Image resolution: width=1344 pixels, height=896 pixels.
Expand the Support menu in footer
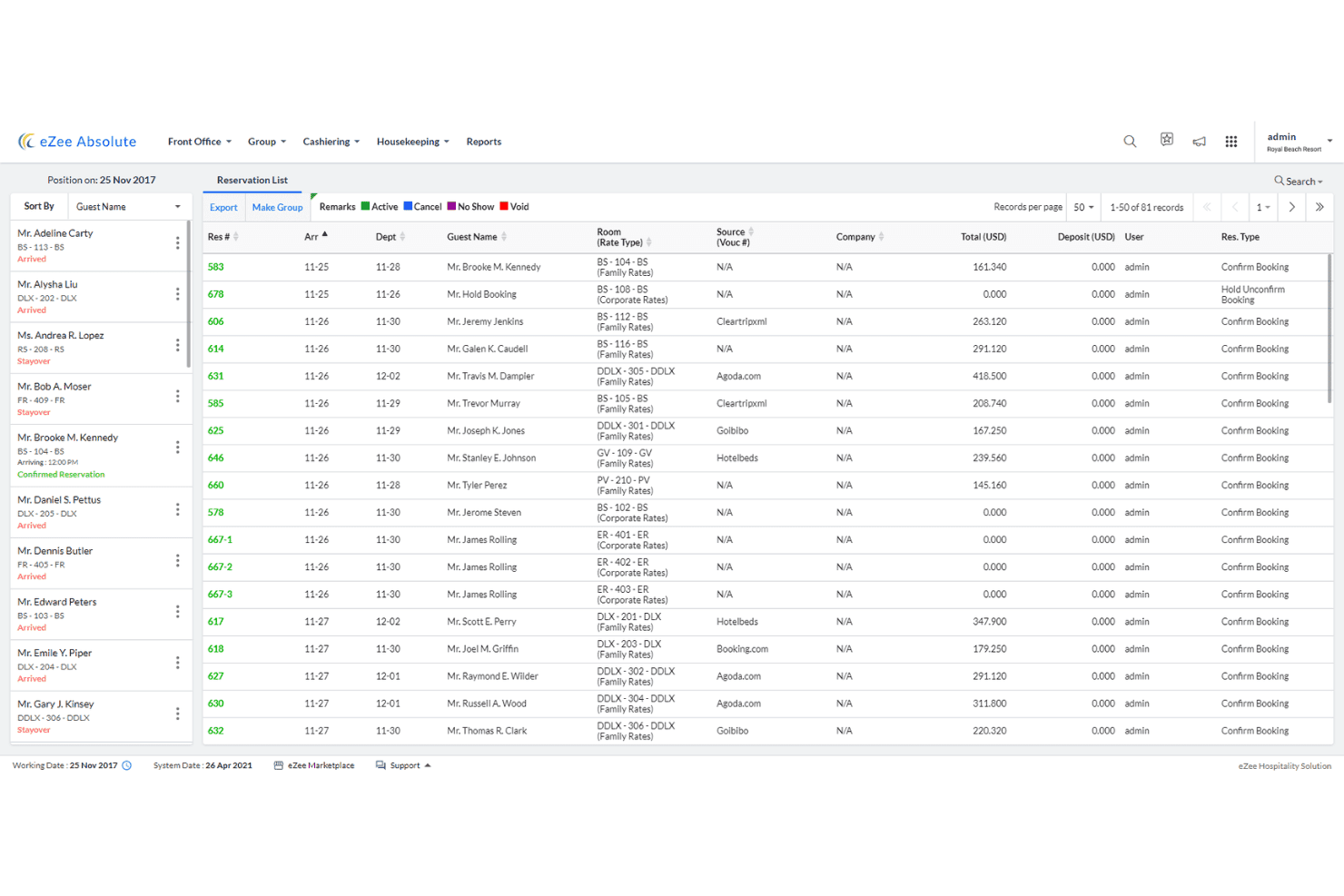(404, 765)
